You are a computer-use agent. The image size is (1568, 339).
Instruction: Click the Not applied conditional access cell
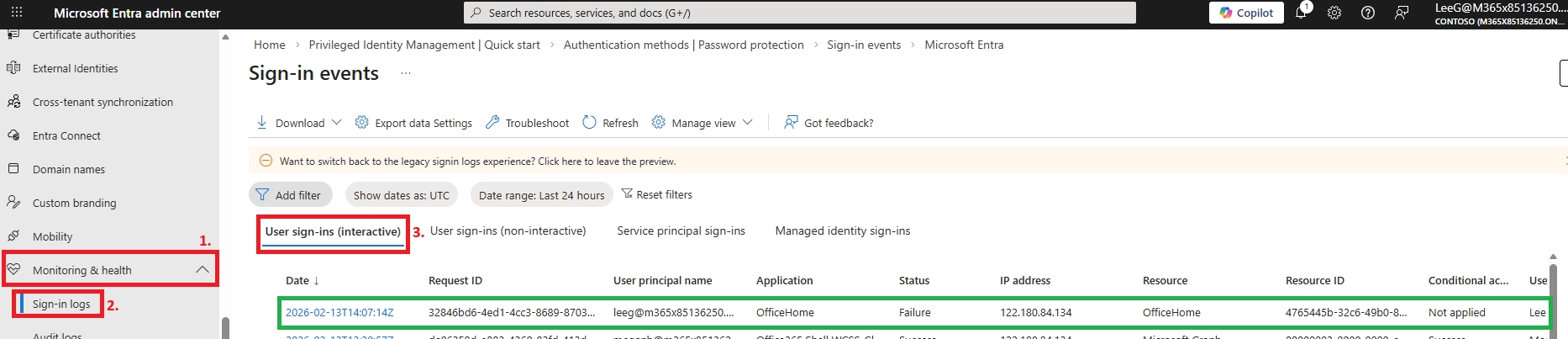click(1457, 312)
